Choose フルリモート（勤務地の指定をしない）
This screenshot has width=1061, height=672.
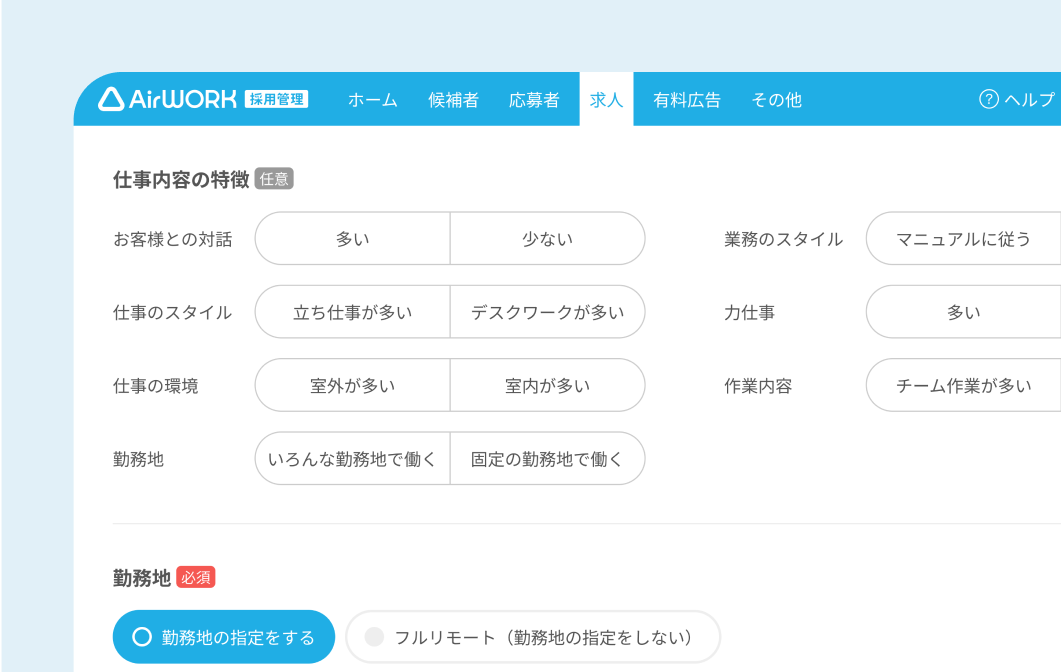coord(532,636)
